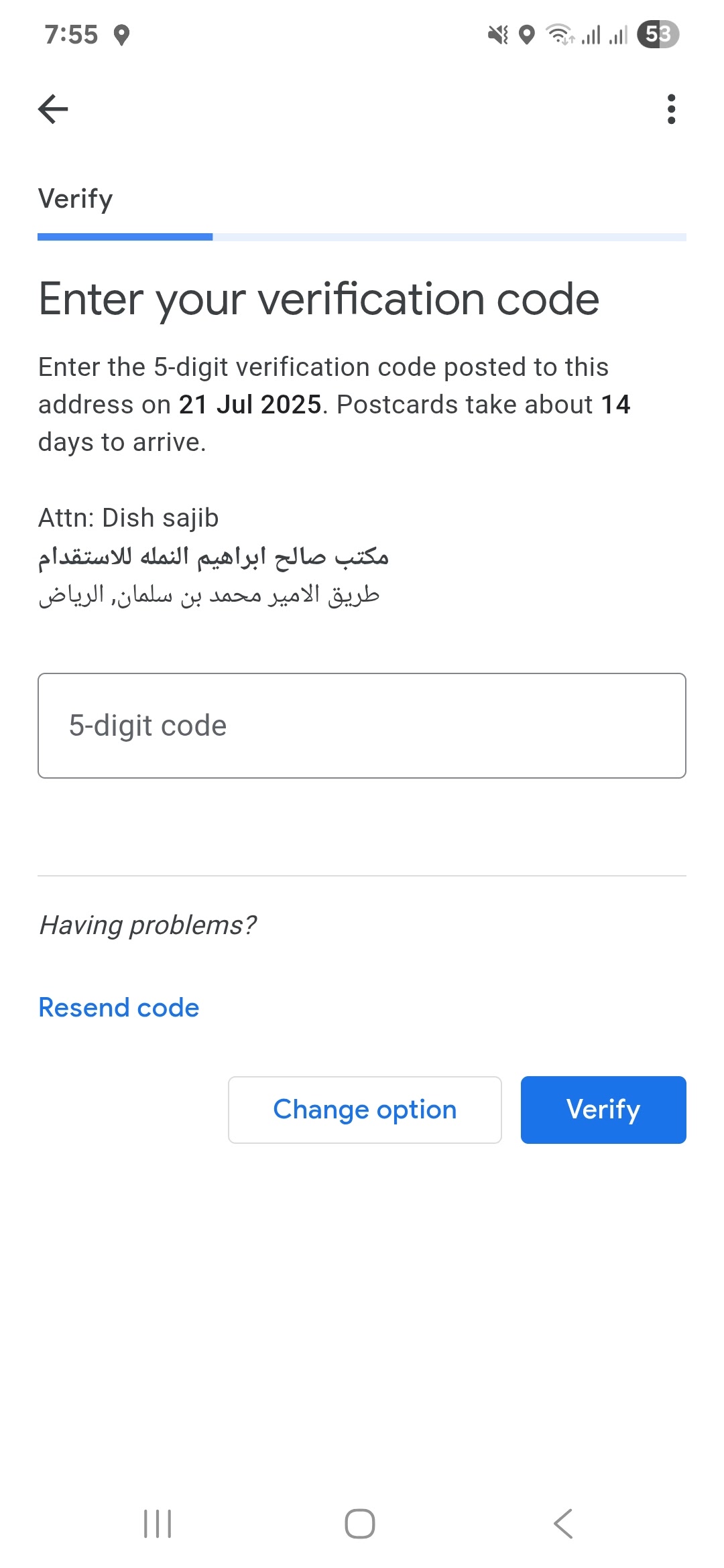This screenshot has width=724, height=1568.
Task: Tap the Enter your verification code title
Action: coord(319,299)
